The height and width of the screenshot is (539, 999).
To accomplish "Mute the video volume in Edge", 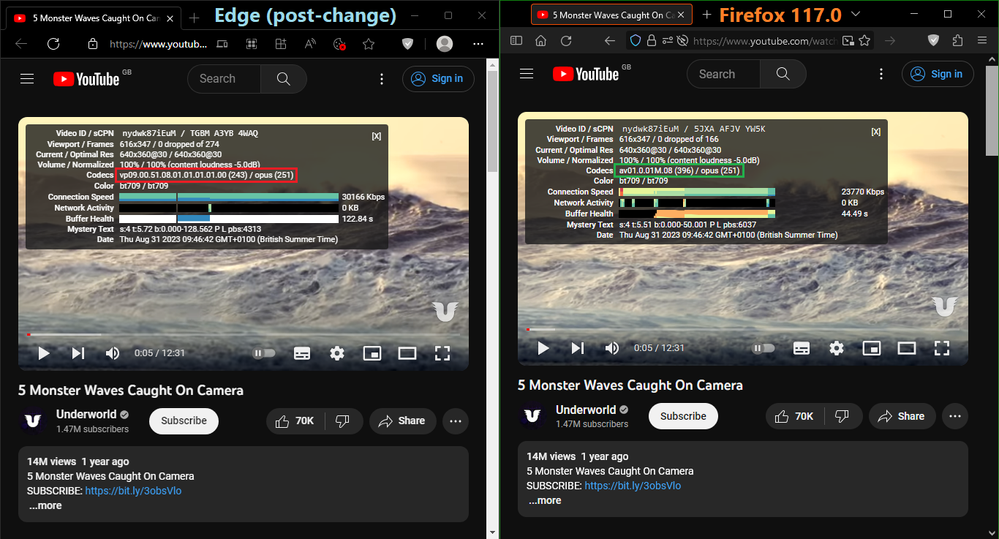I will 112,353.
